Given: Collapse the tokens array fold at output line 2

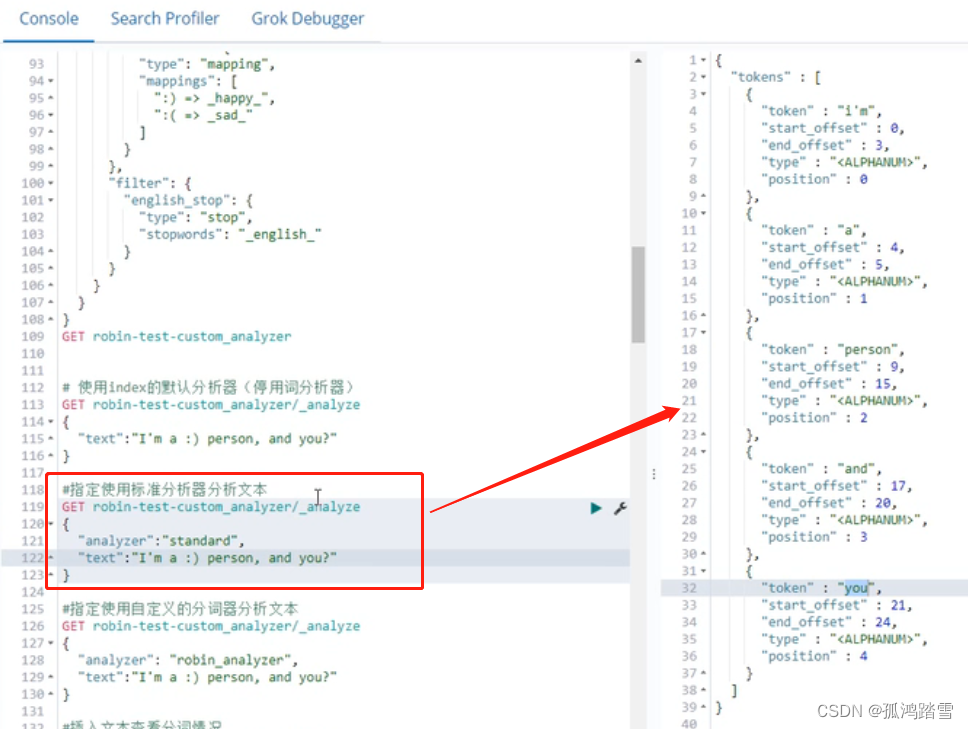Looking at the screenshot, I should [x=703, y=77].
